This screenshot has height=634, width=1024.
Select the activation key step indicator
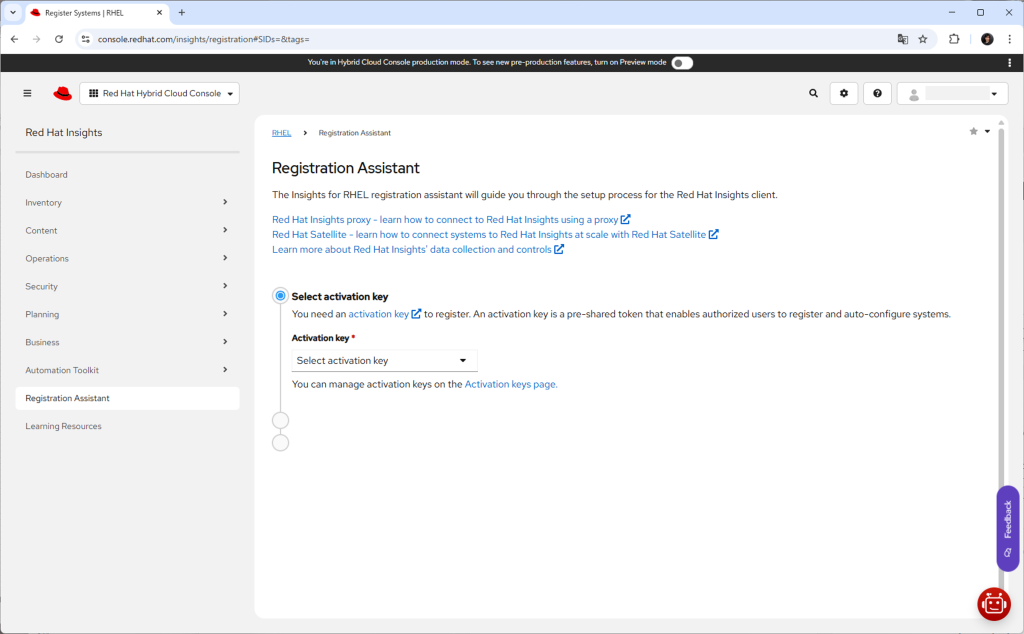(x=280, y=296)
